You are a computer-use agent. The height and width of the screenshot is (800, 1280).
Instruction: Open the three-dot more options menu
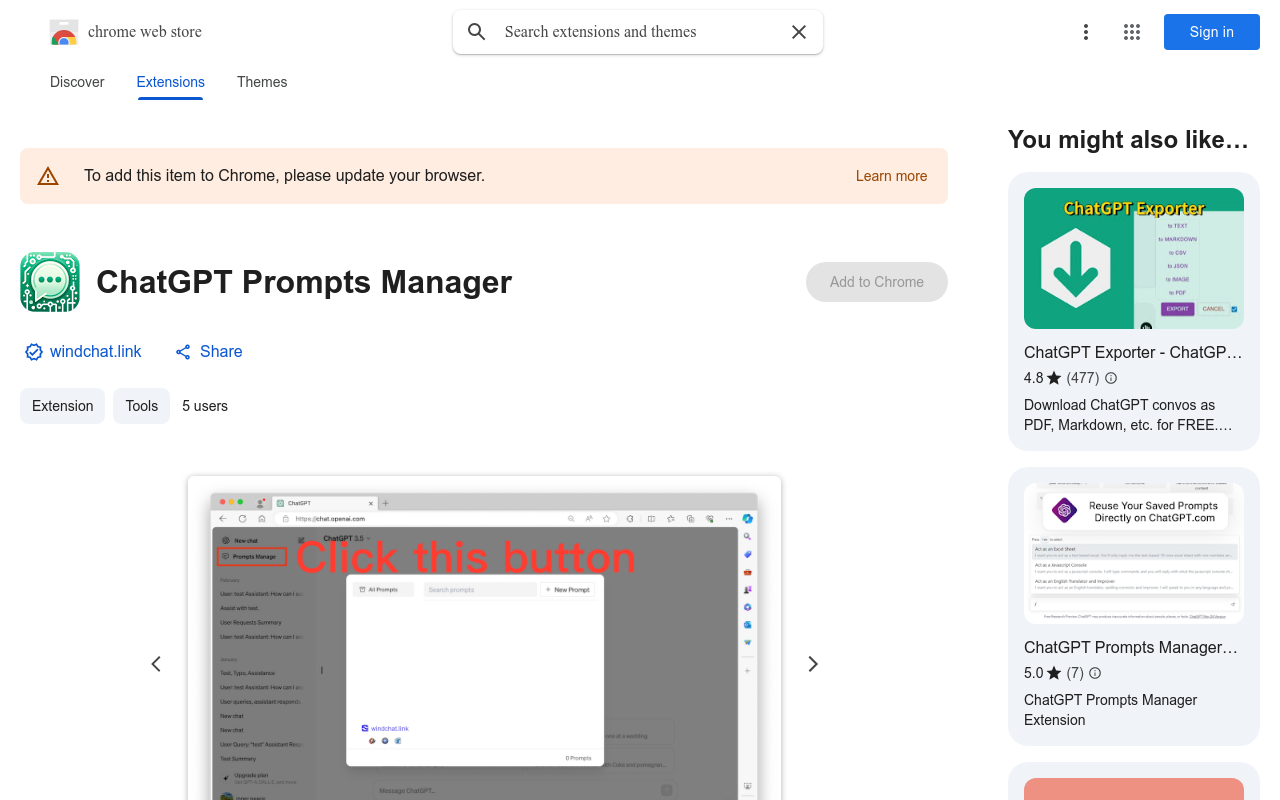1086,32
